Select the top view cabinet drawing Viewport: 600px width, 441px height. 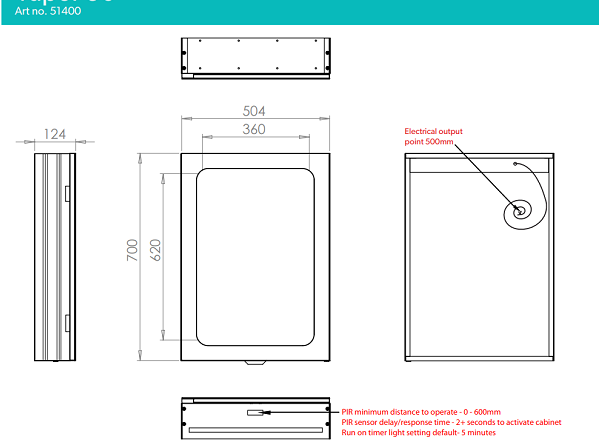coord(255,56)
